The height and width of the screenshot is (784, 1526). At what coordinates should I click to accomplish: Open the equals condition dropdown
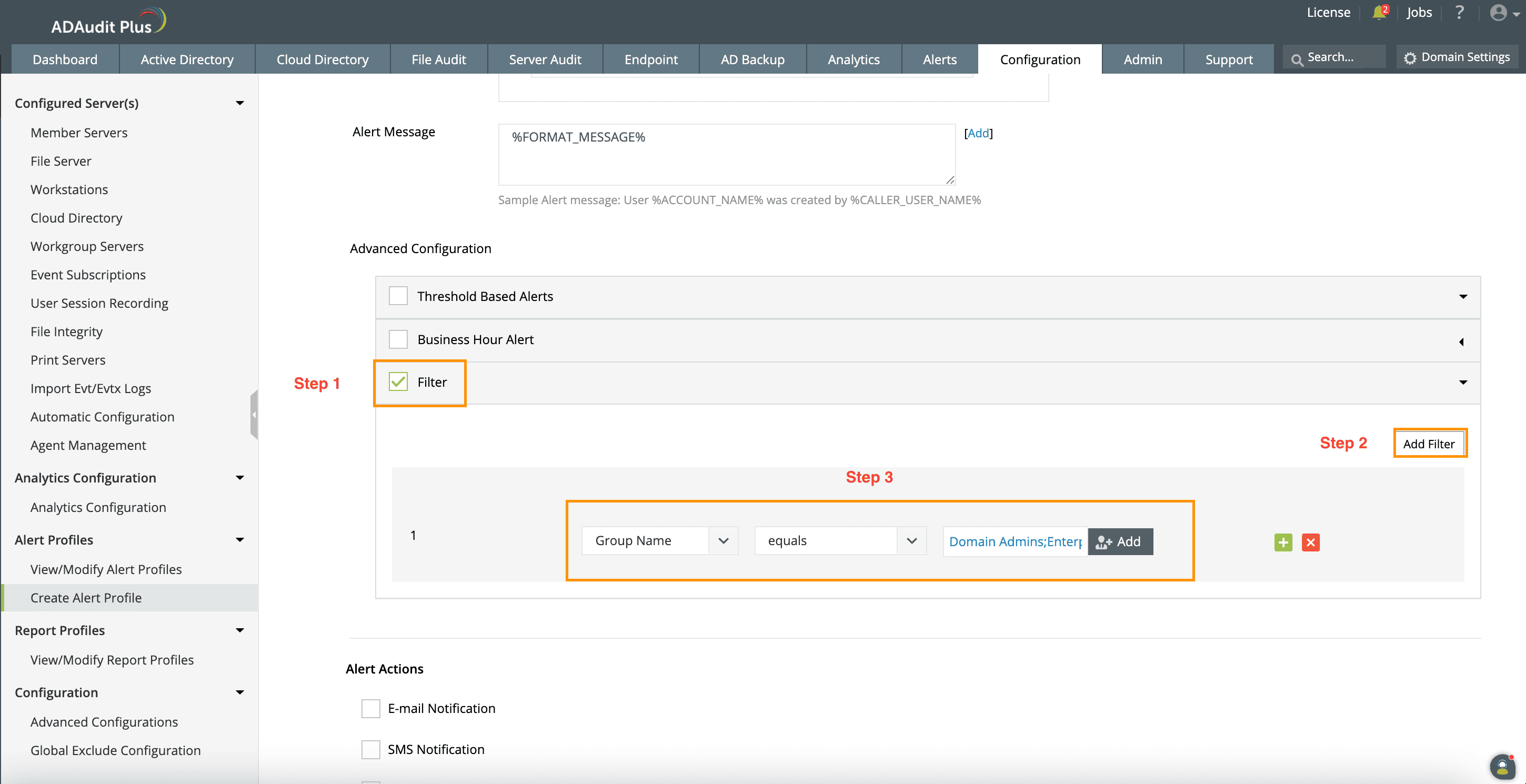point(839,540)
